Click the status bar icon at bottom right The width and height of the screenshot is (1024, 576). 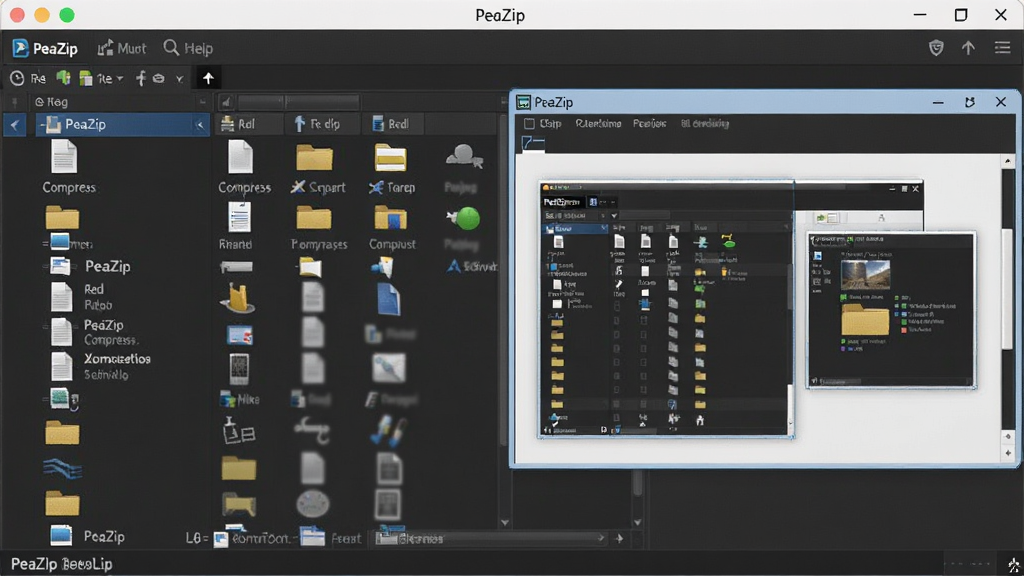pos(1013,565)
